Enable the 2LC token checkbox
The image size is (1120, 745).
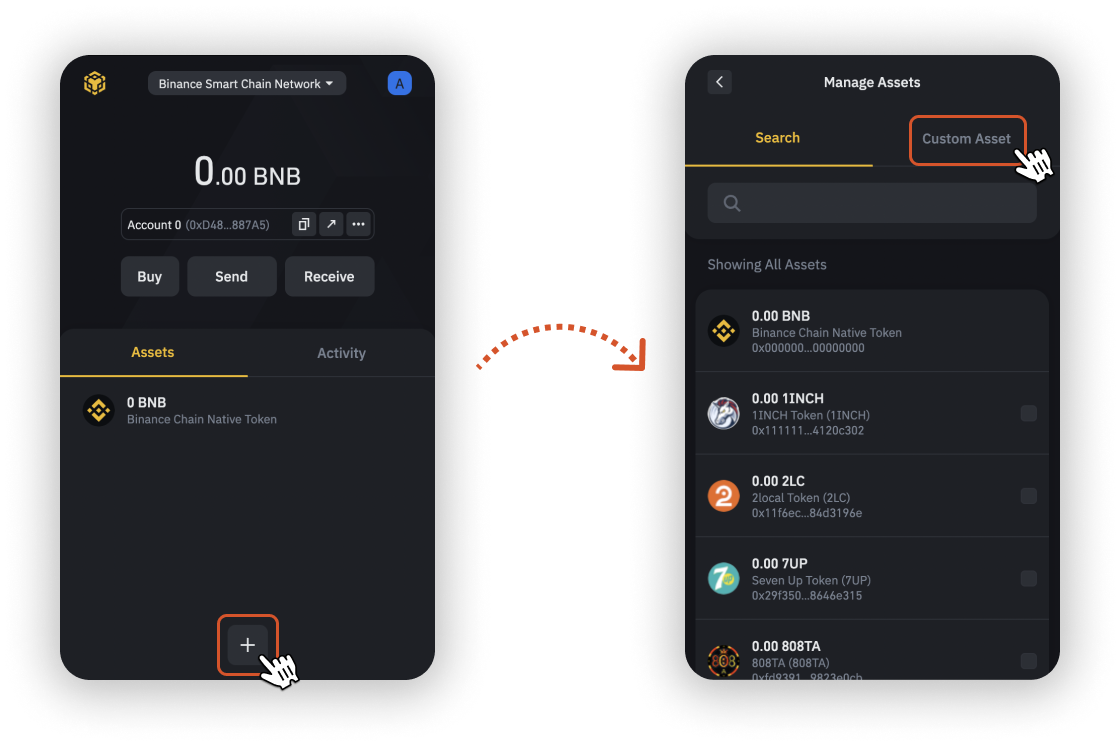1029,496
